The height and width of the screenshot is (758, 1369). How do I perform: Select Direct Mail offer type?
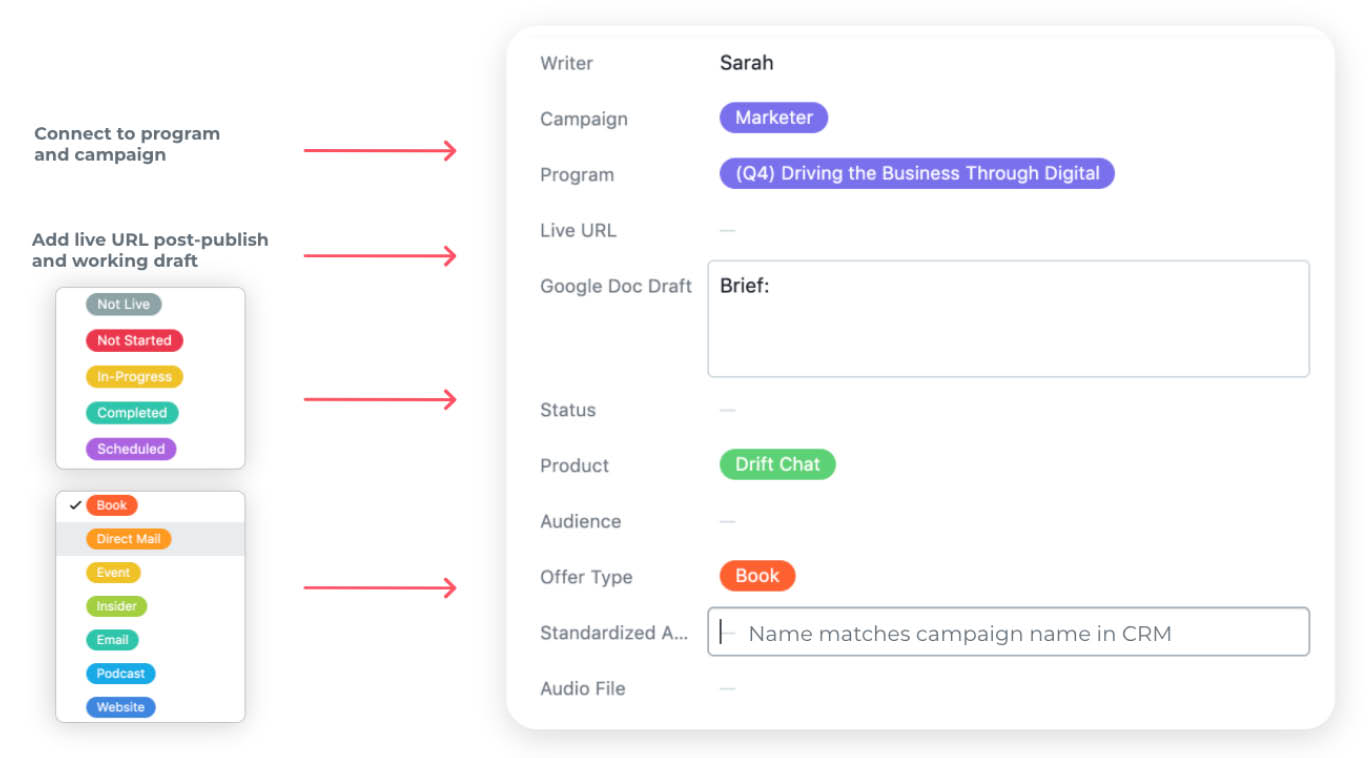[x=129, y=539]
